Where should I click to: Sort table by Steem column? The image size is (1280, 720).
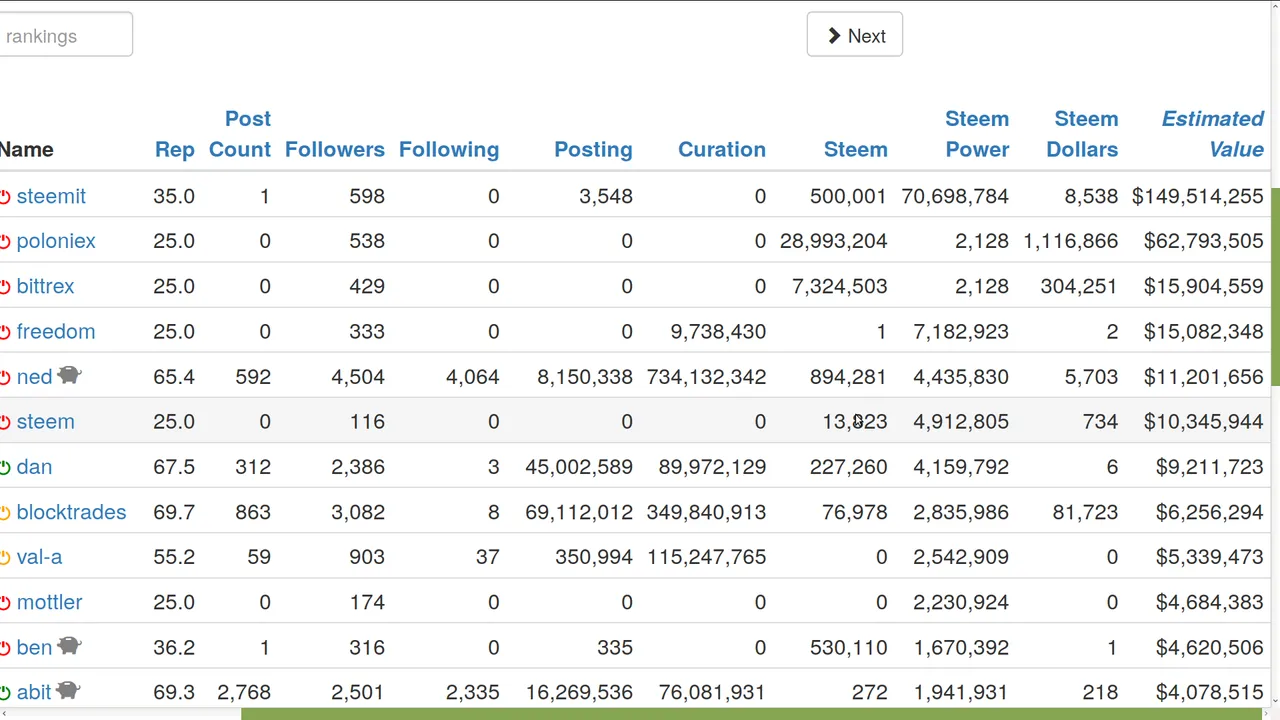tap(856, 150)
